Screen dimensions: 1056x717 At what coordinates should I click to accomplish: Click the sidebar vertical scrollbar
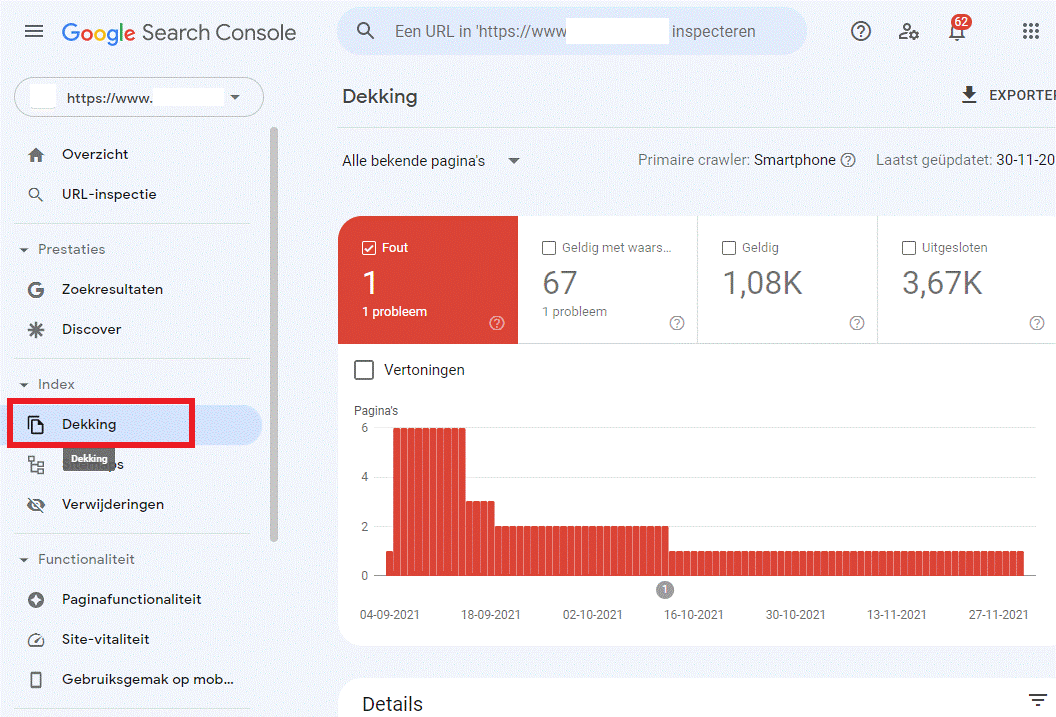pyautogui.click(x=274, y=330)
